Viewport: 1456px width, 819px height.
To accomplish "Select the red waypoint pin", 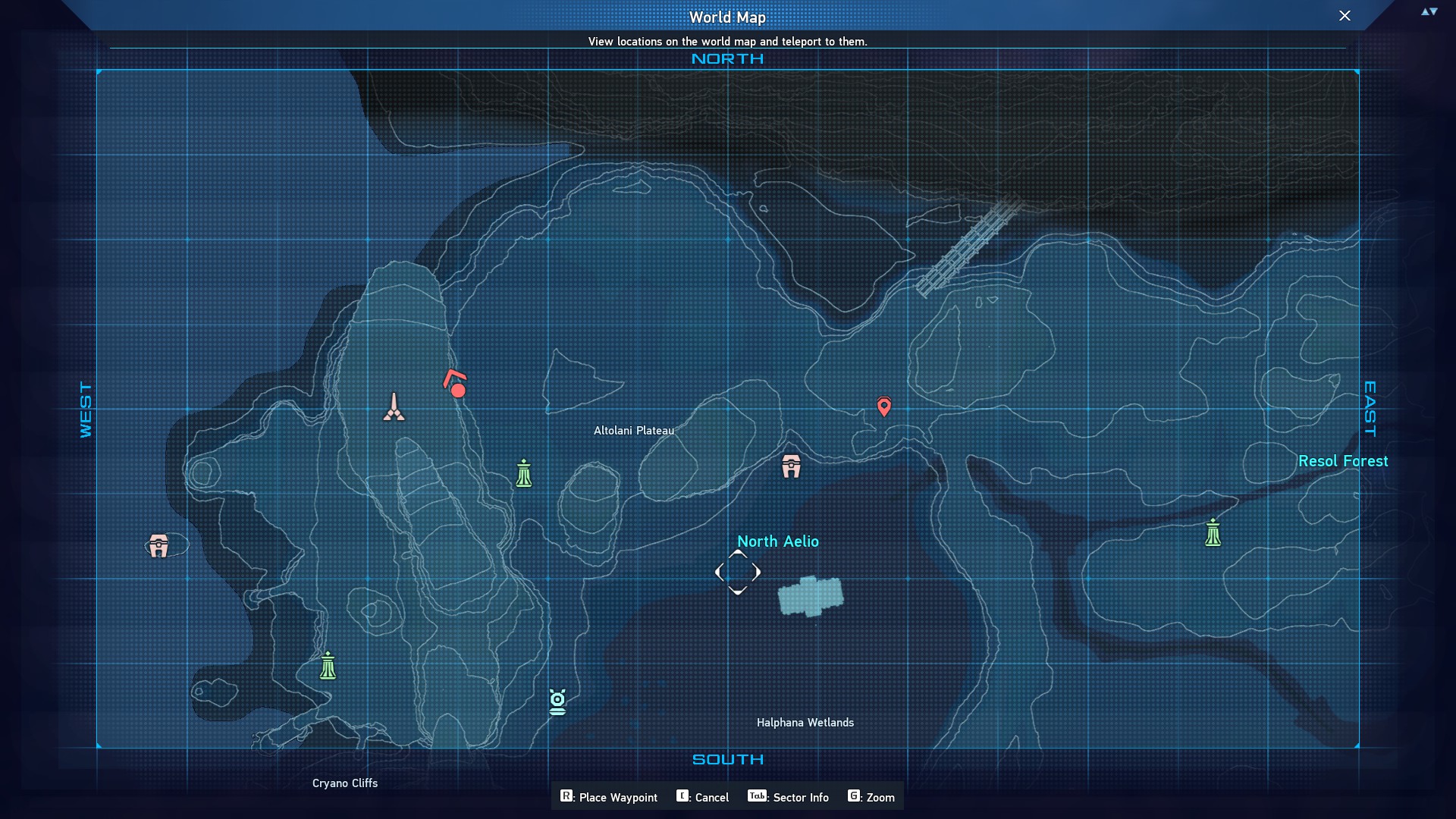I will pos(883,406).
